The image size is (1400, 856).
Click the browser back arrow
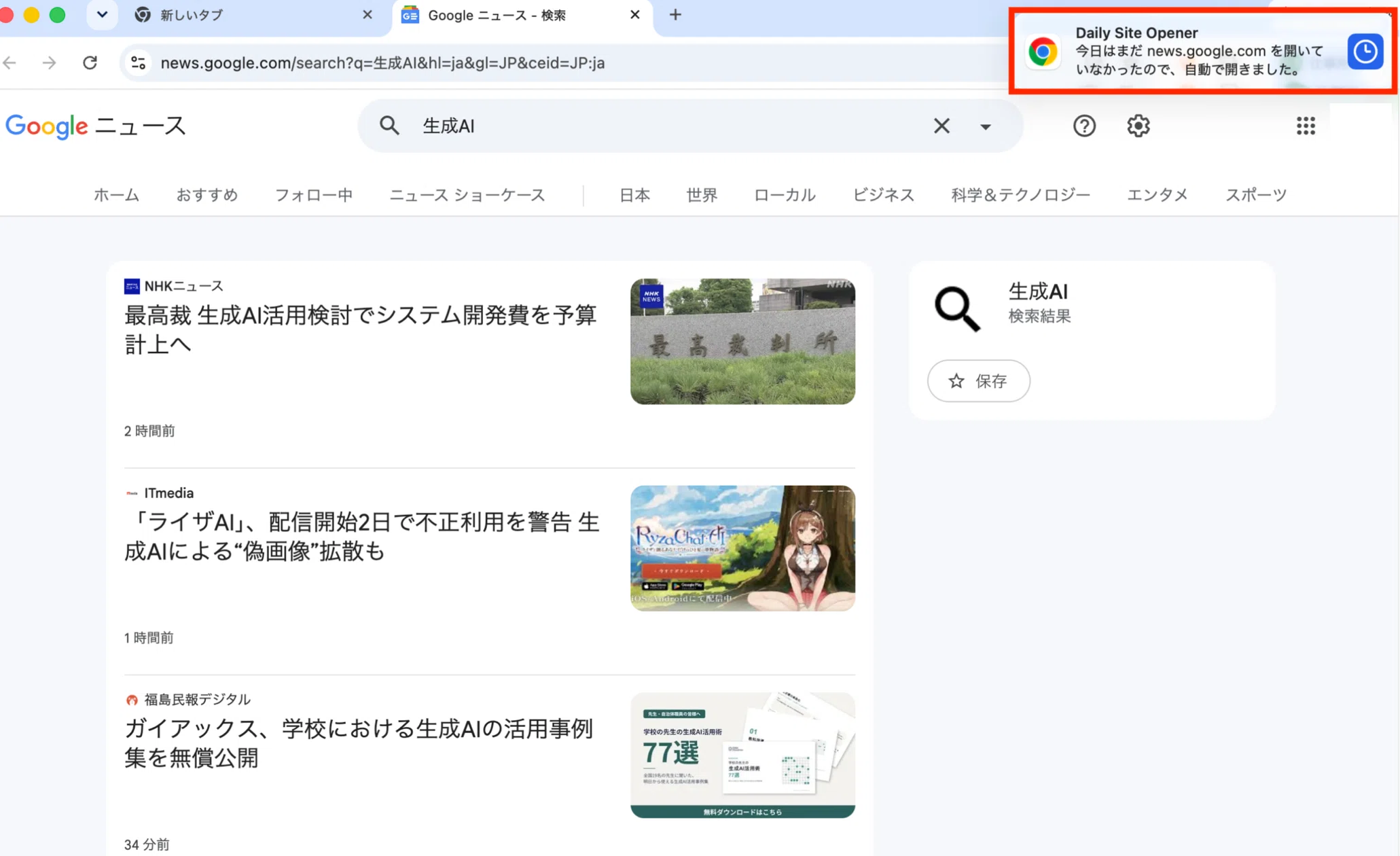[x=10, y=63]
